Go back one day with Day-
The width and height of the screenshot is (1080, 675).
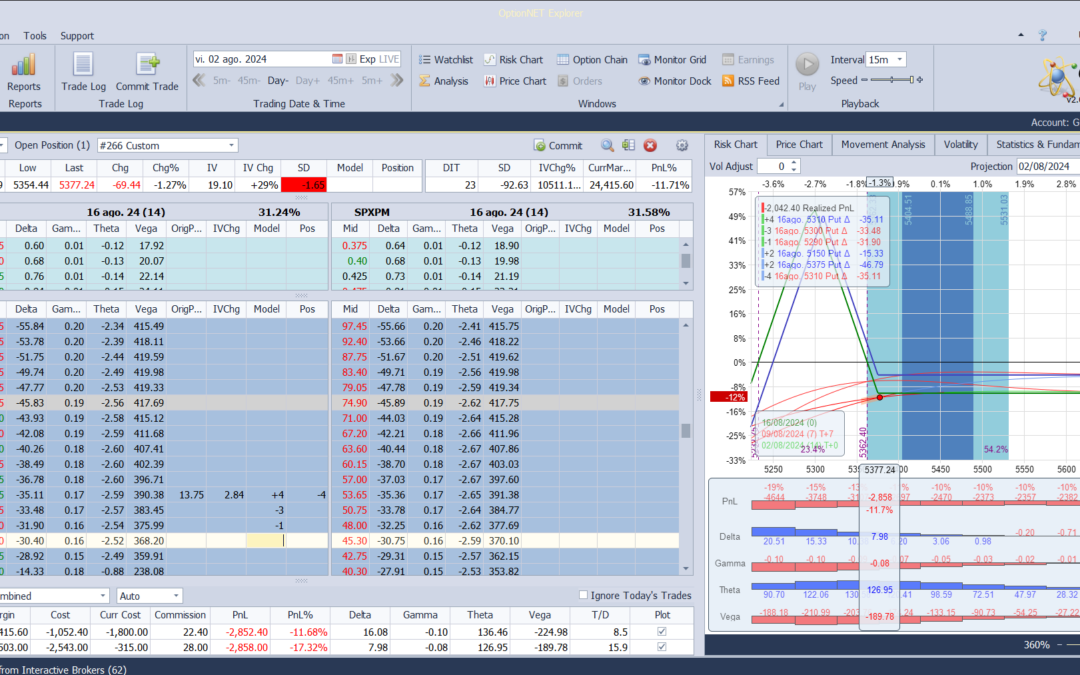tap(278, 81)
